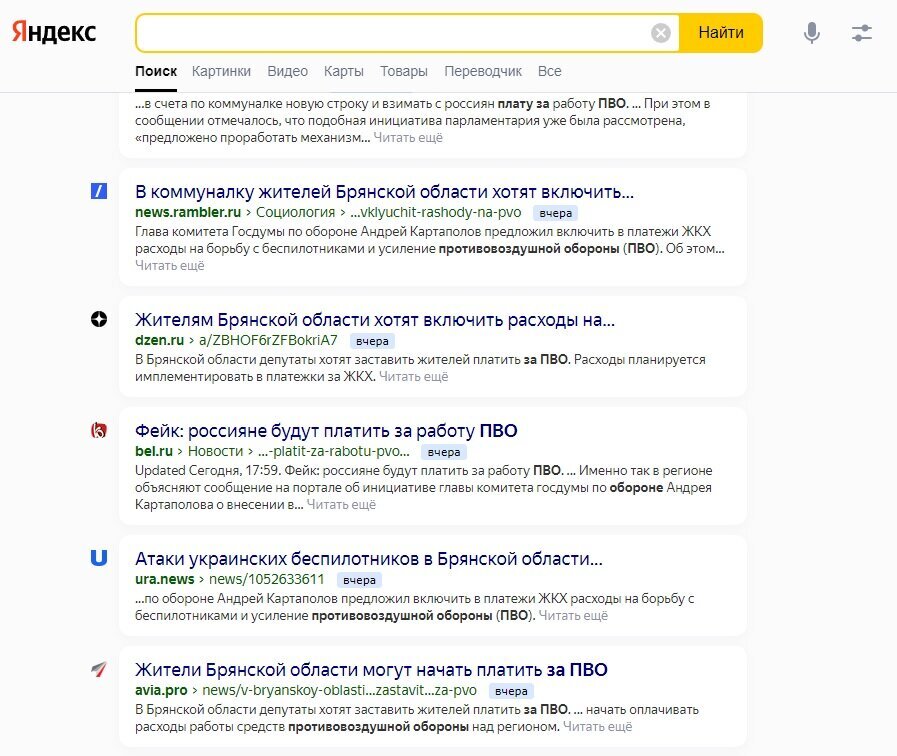Open result 'Фейк: россияне будут платить за работу ПВО'
Viewport: 897px width, 756px height.
tap(326, 431)
